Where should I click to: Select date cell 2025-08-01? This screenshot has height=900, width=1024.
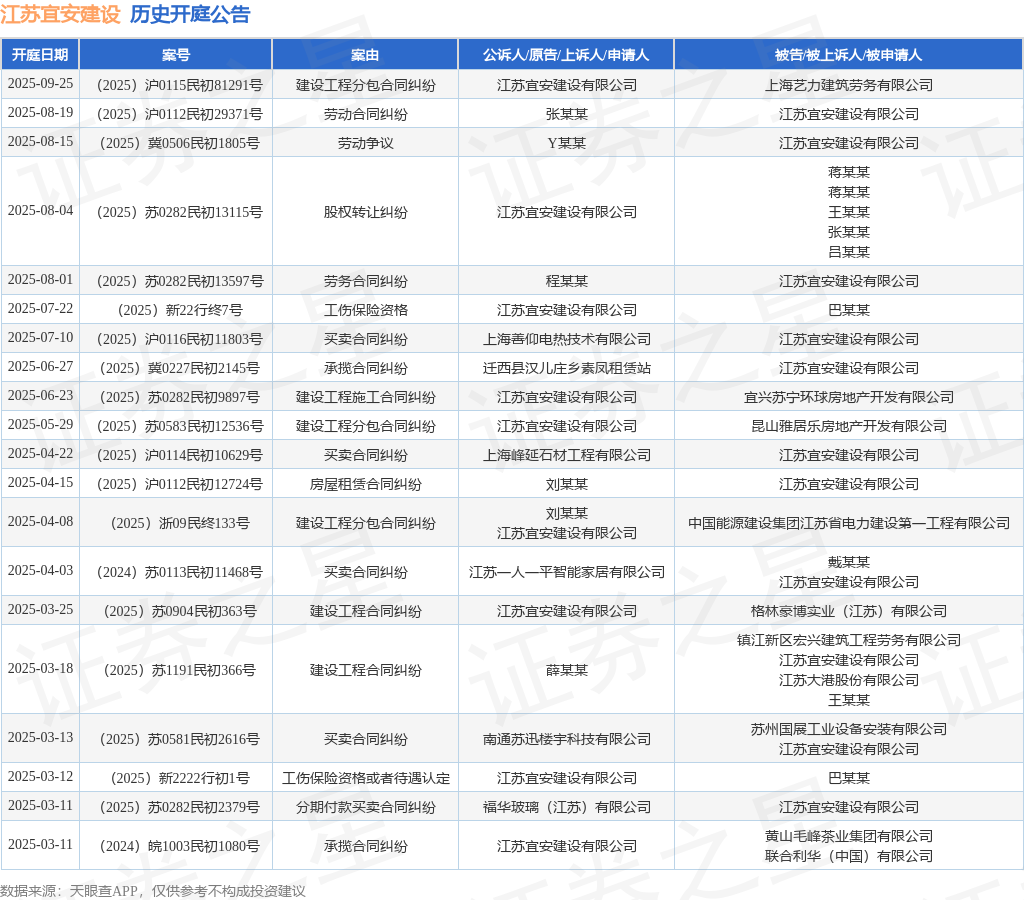point(40,280)
